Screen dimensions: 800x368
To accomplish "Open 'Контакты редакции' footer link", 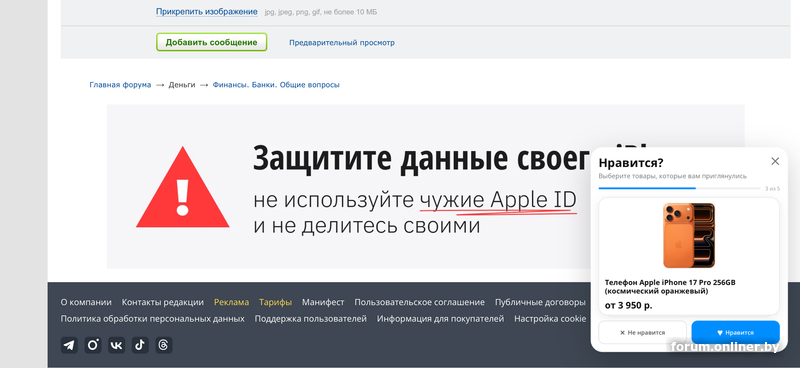I will 163,302.
